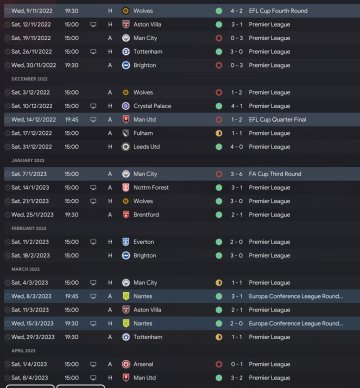The height and width of the screenshot is (388, 360).
Task: Click green win indicator for Brentford match
Action: [219, 215]
